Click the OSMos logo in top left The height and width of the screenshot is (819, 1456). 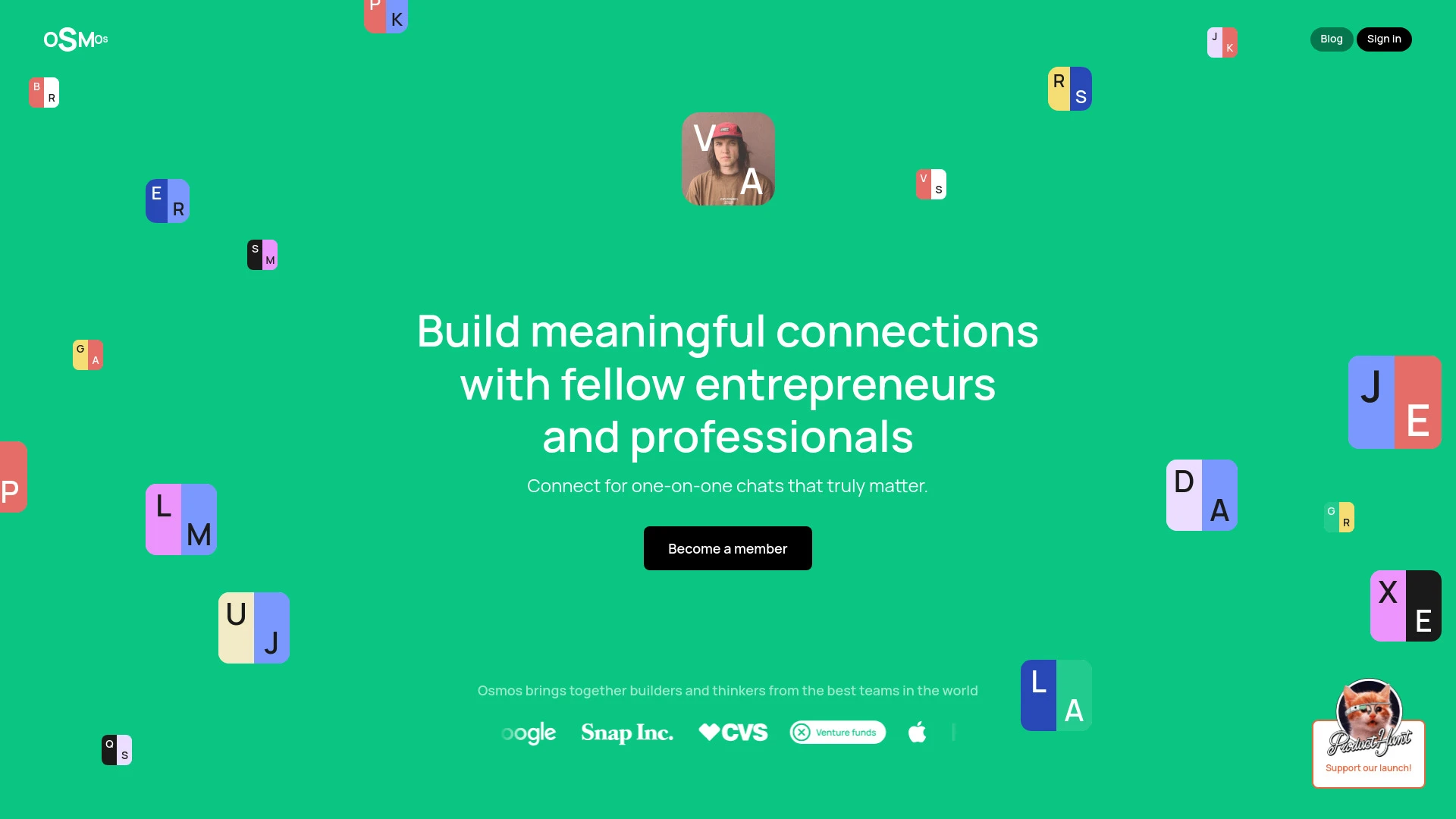(76, 38)
